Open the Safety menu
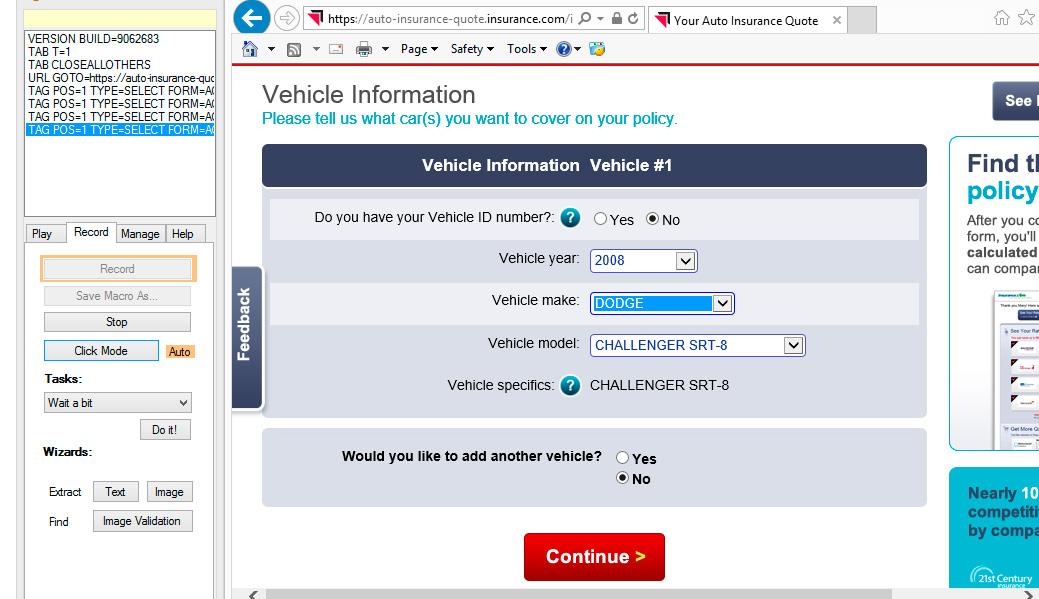 [472, 49]
